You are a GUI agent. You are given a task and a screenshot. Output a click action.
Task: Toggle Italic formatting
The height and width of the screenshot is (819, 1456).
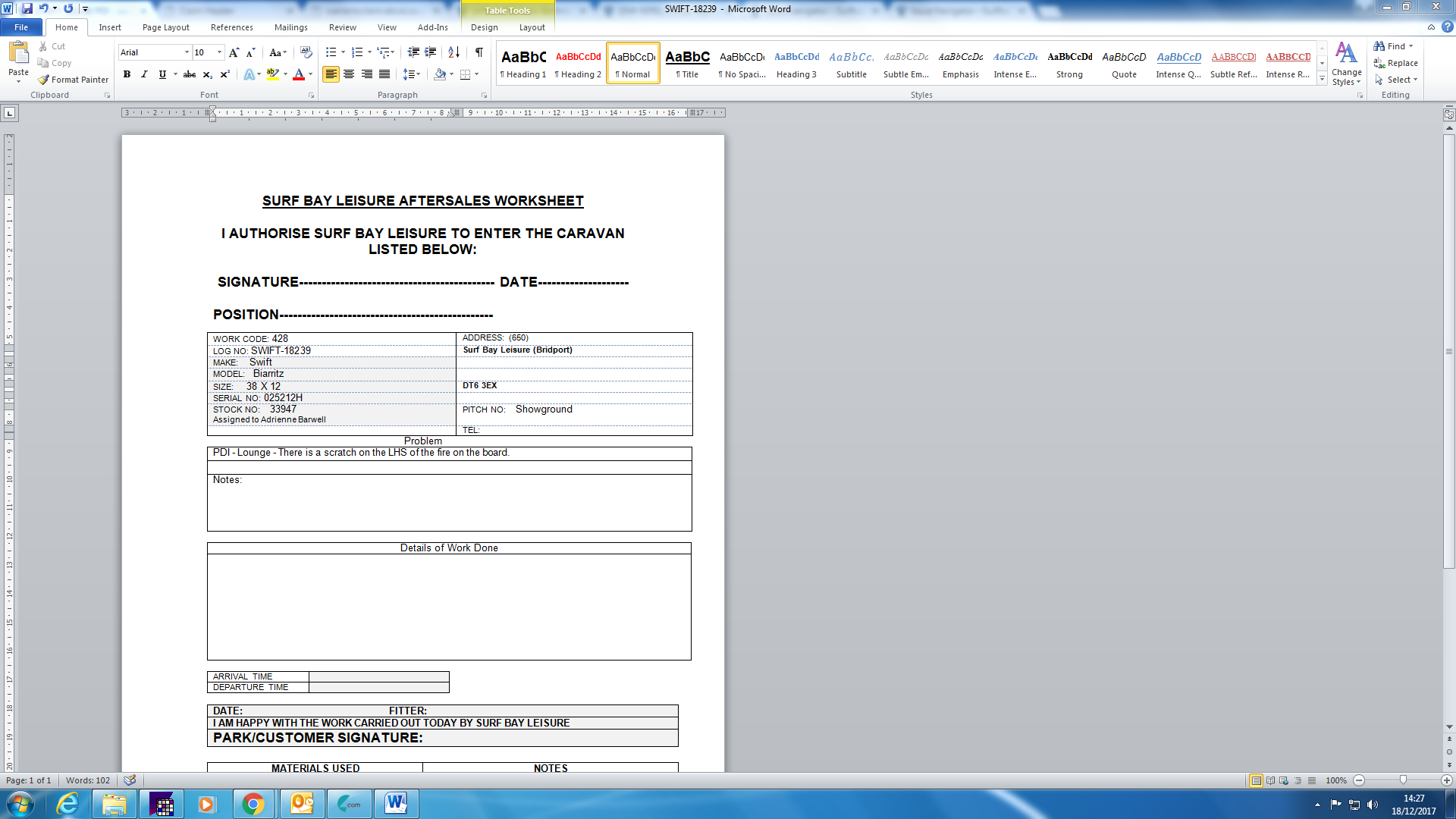(144, 74)
